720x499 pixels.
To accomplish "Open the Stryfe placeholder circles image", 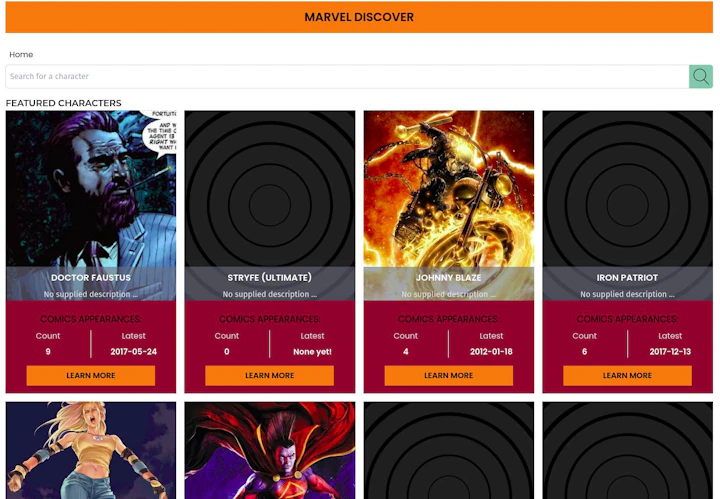I will point(270,188).
